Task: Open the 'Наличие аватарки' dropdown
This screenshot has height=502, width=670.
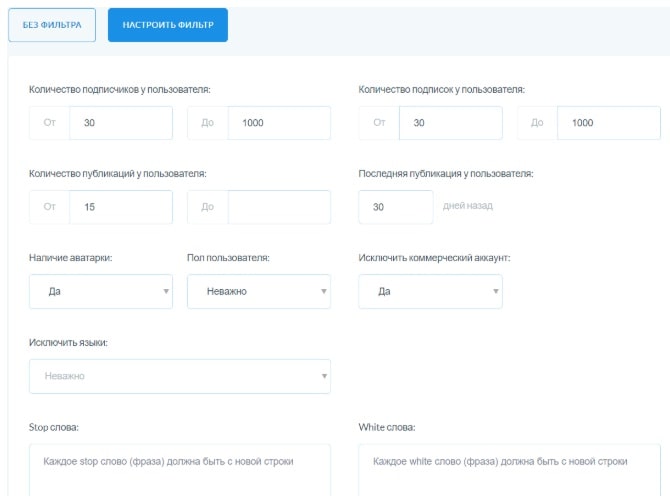Action: 101,292
